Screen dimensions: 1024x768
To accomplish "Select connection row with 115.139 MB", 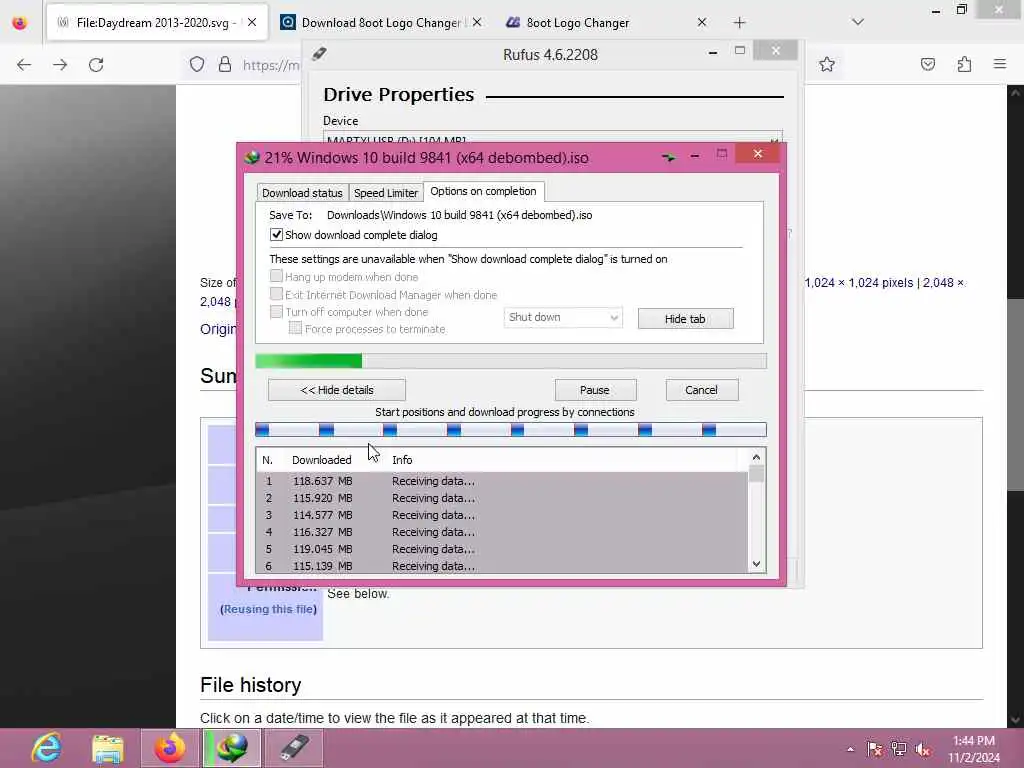I will click(x=502, y=566).
